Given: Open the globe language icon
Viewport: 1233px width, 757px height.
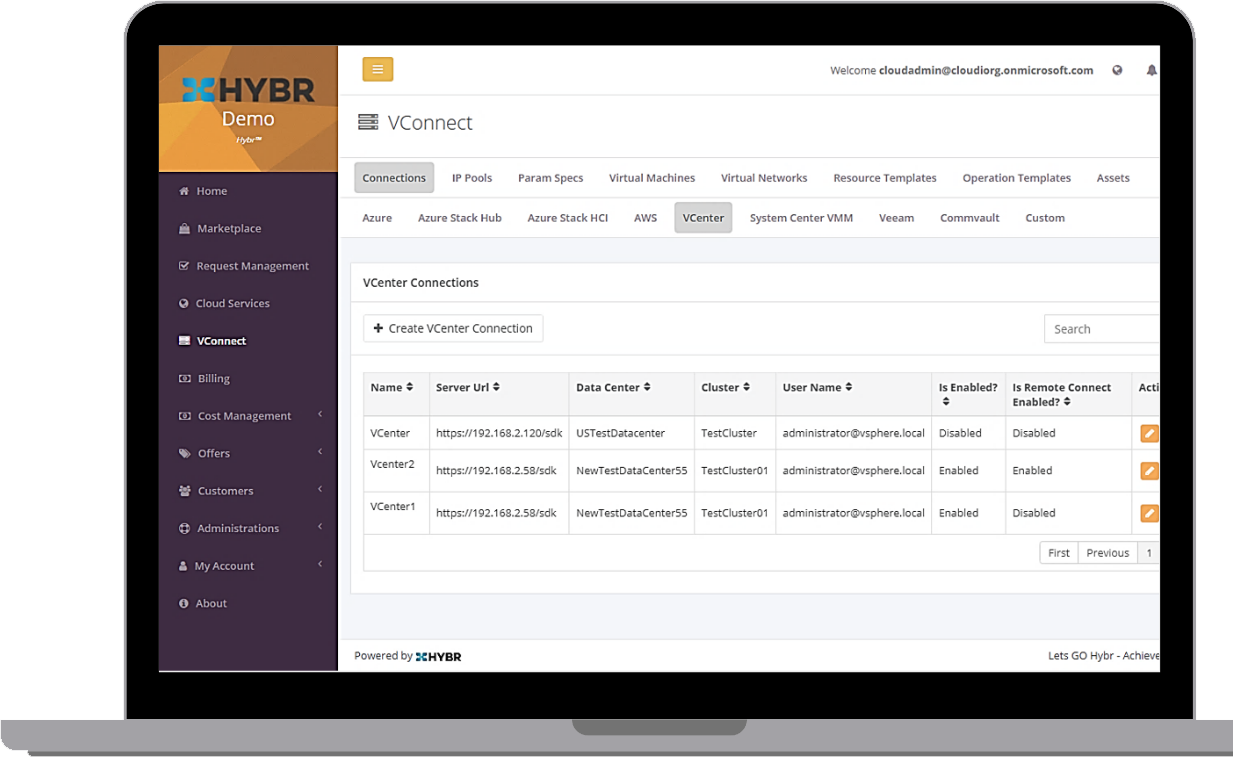Looking at the screenshot, I should (1117, 71).
